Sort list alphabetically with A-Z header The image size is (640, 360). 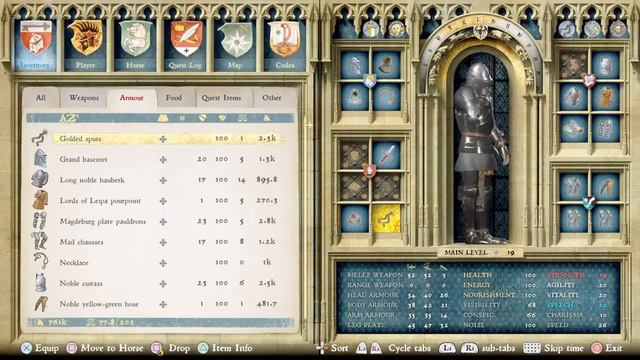pyautogui.click(x=69, y=118)
